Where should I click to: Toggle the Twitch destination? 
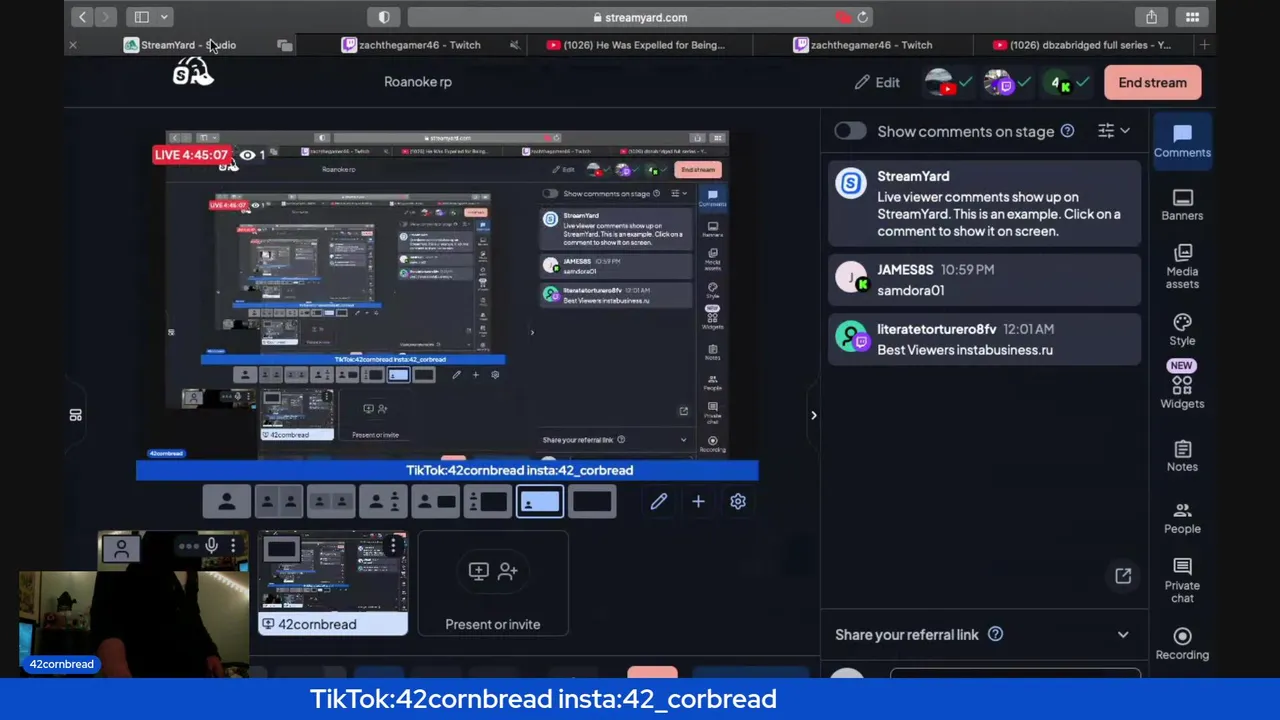tap(1007, 83)
